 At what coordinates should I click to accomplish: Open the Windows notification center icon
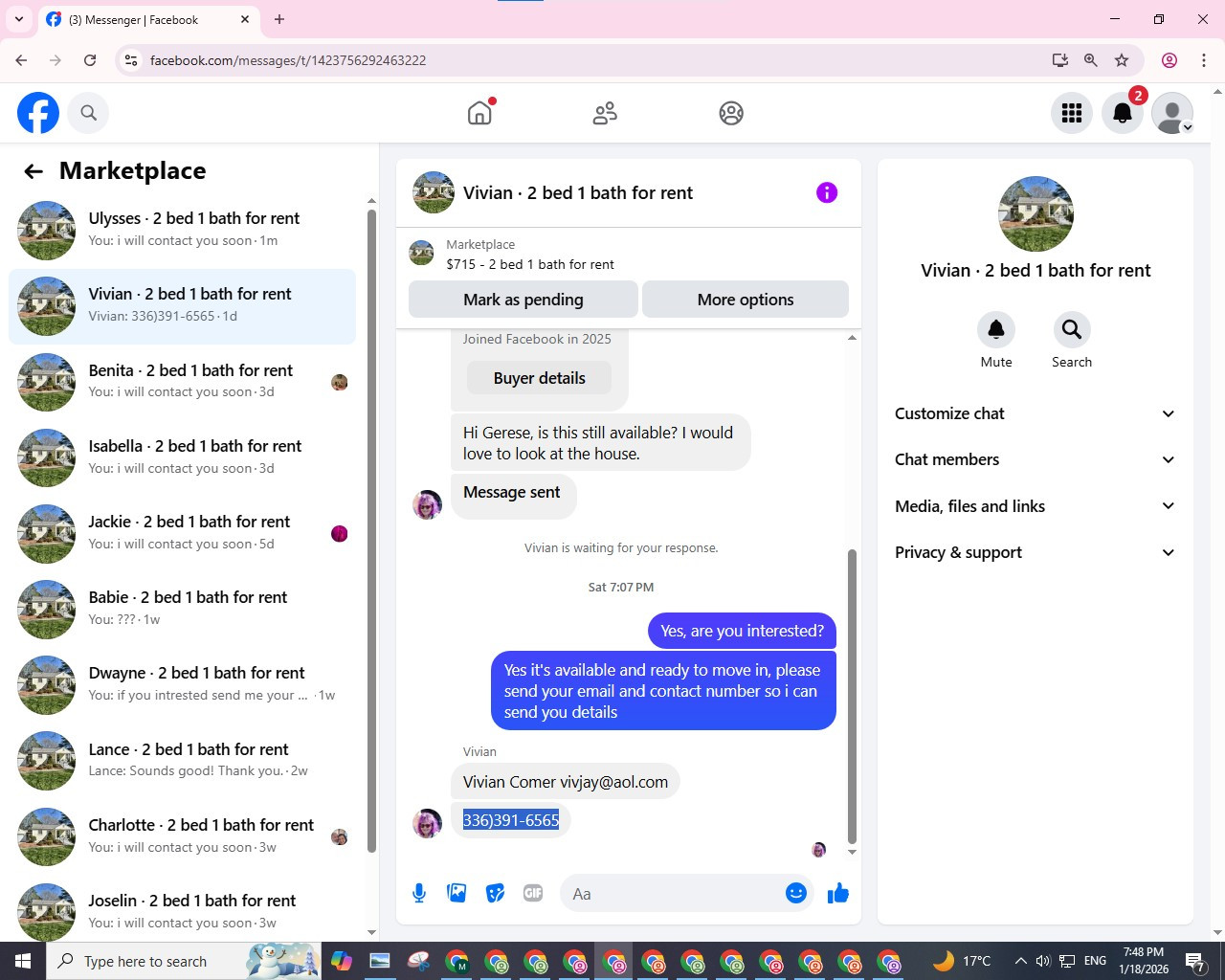coord(1195,961)
